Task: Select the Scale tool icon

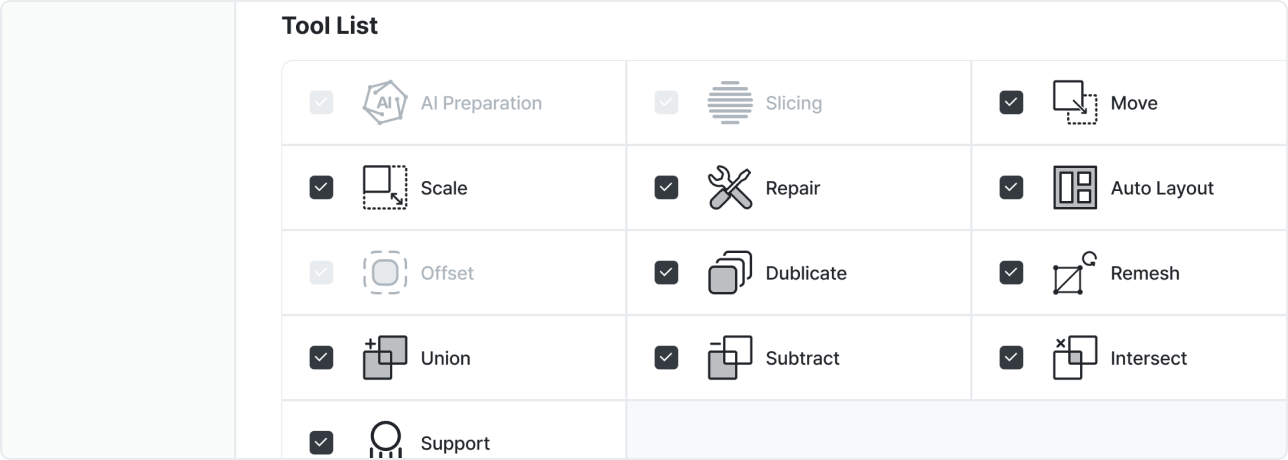Action: click(x=385, y=188)
